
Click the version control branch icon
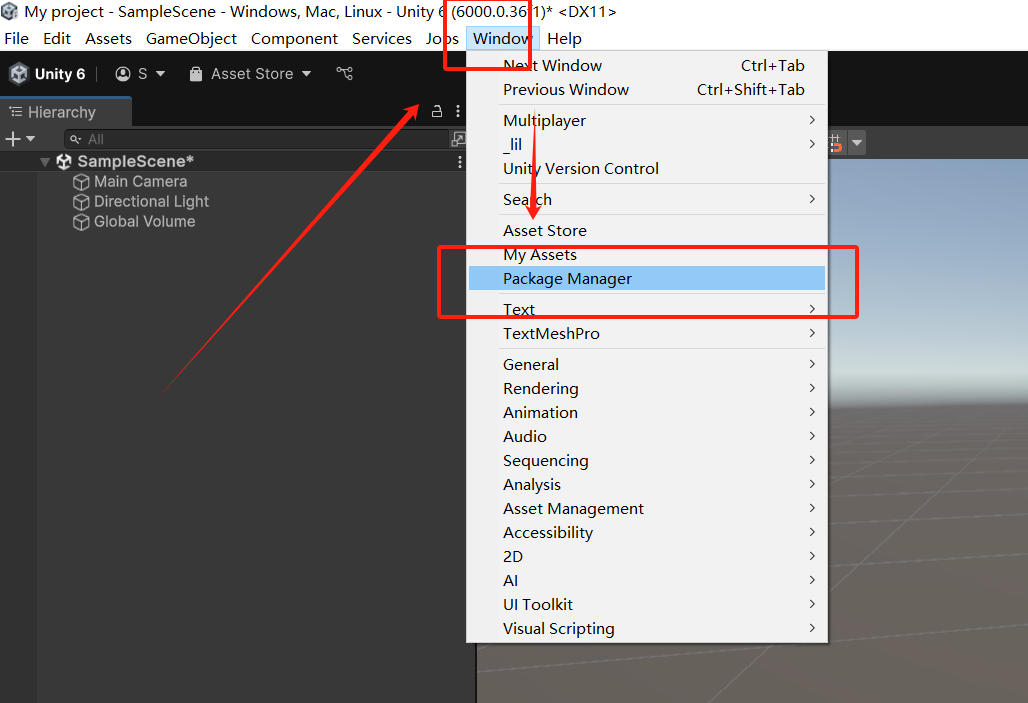[345, 73]
